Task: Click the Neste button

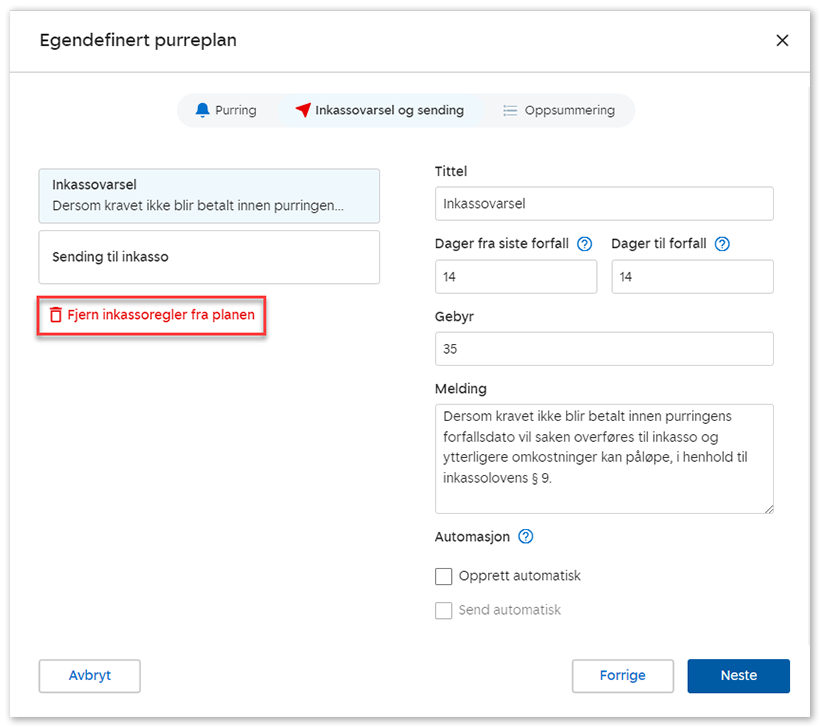Action: coord(738,676)
